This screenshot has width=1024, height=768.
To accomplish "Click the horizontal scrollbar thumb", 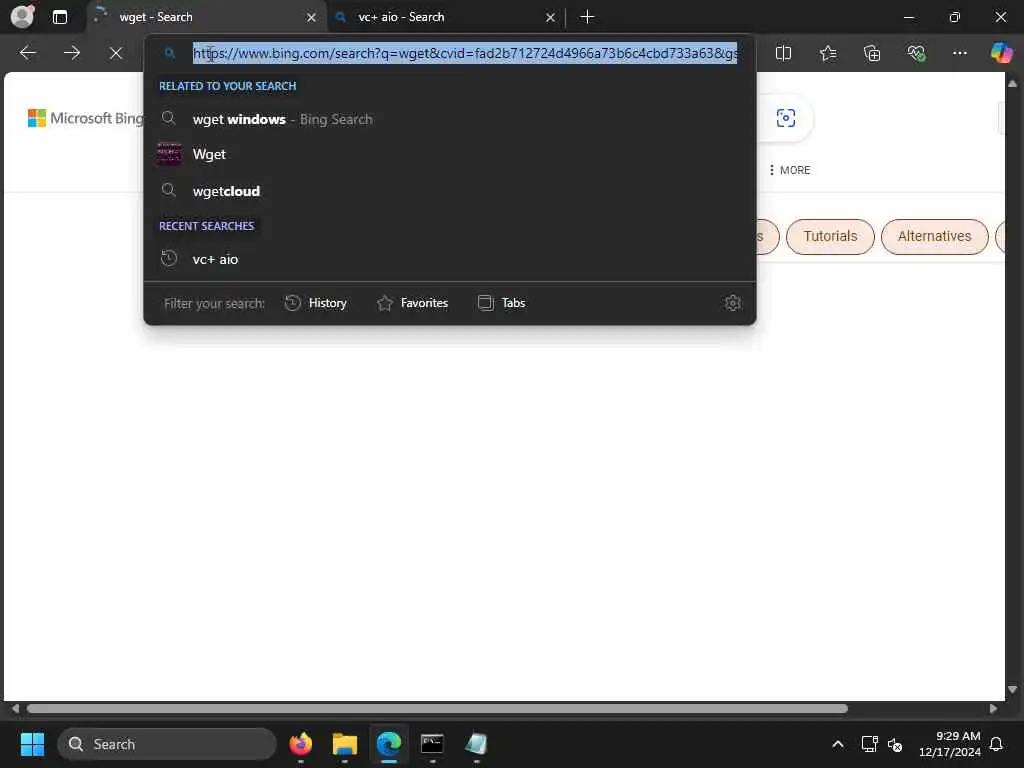I will pyautogui.click(x=437, y=709).
